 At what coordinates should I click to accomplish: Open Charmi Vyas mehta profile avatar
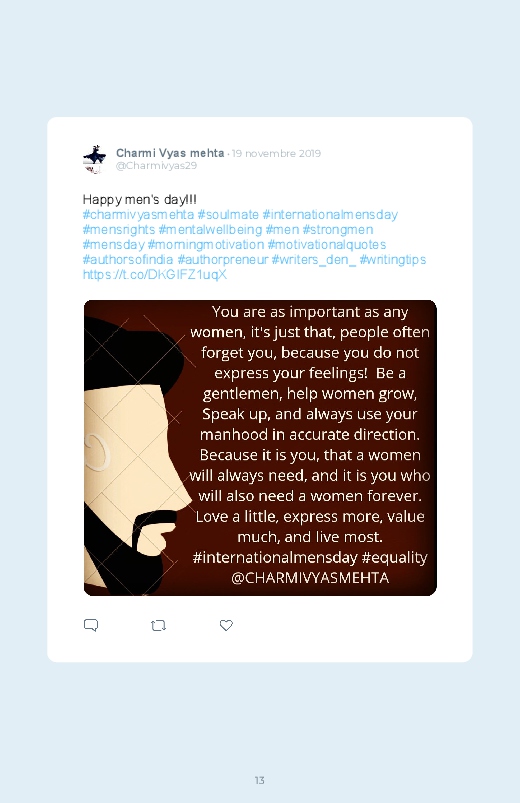click(x=94, y=159)
